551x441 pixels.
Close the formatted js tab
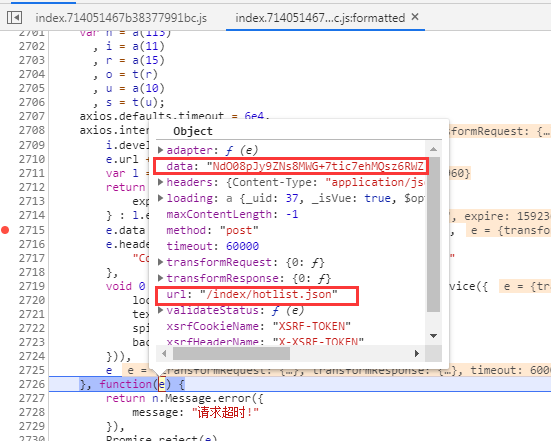point(415,17)
